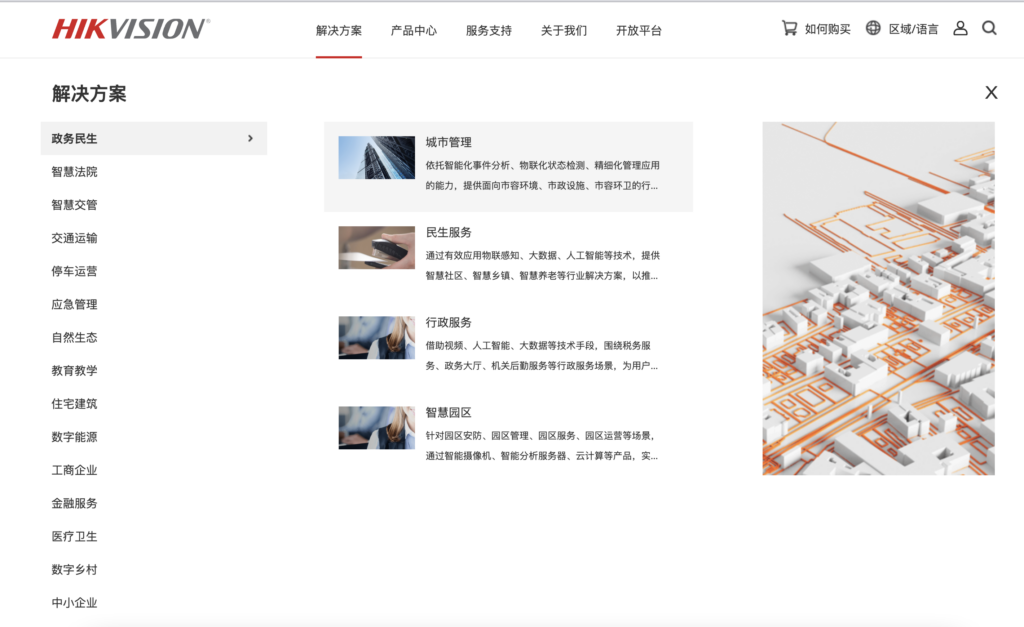Click the 城市管理 skyscraper thumbnail
Screen dimensions: 1024x627
tap(377, 157)
